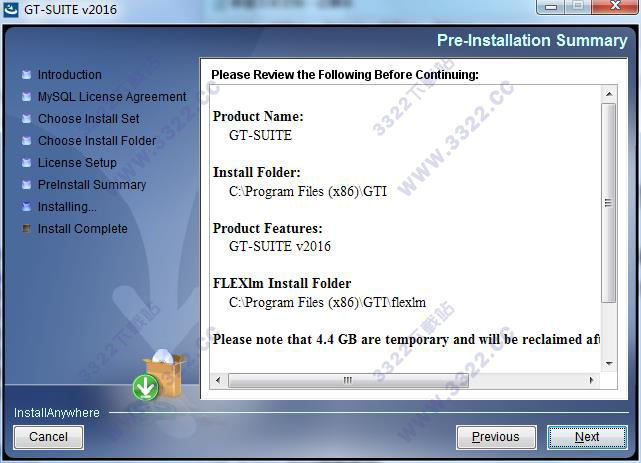Click the scroll up arrow of summary
Screen dimensions: 641x463
point(609,94)
